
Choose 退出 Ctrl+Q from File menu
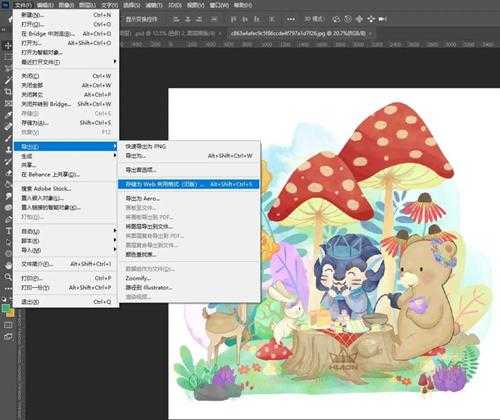click(66, 301)
